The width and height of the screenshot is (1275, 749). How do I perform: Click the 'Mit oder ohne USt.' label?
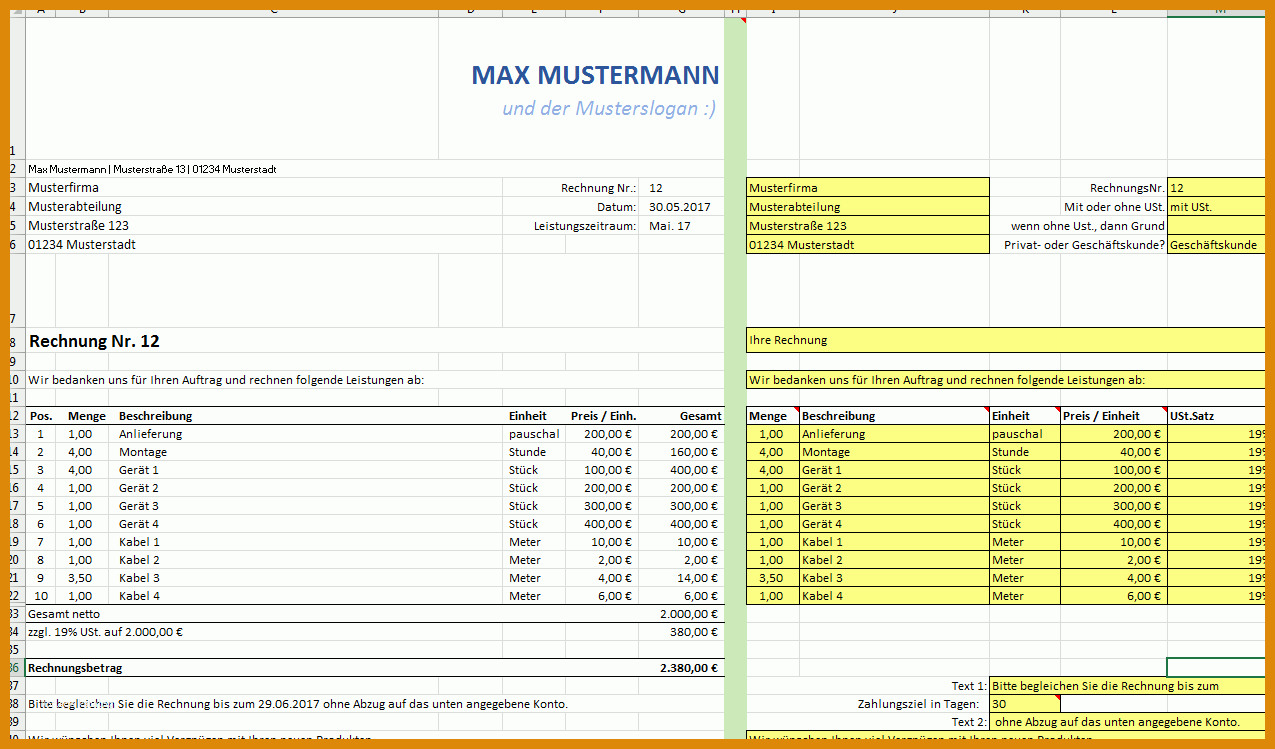(1115, 207)
